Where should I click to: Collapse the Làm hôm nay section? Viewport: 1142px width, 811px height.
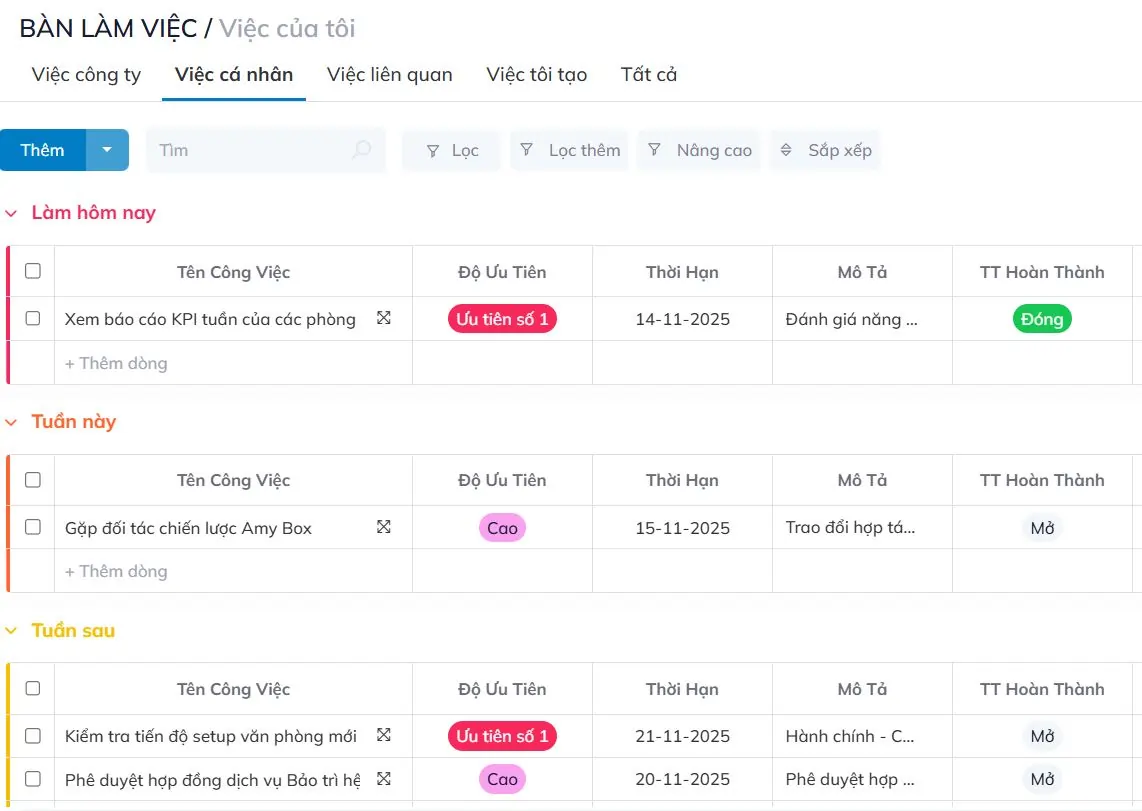point(11,212)
